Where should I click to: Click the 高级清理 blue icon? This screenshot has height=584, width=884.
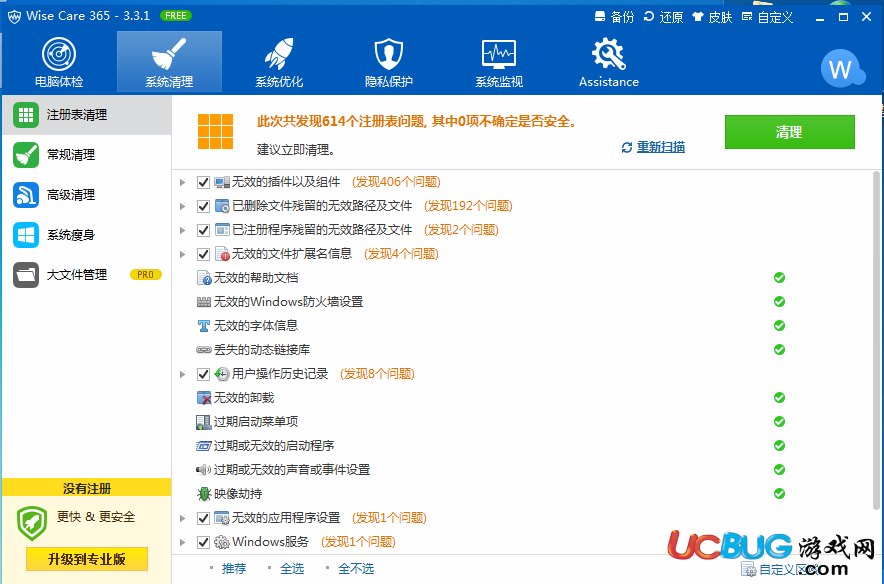point(26,195)
